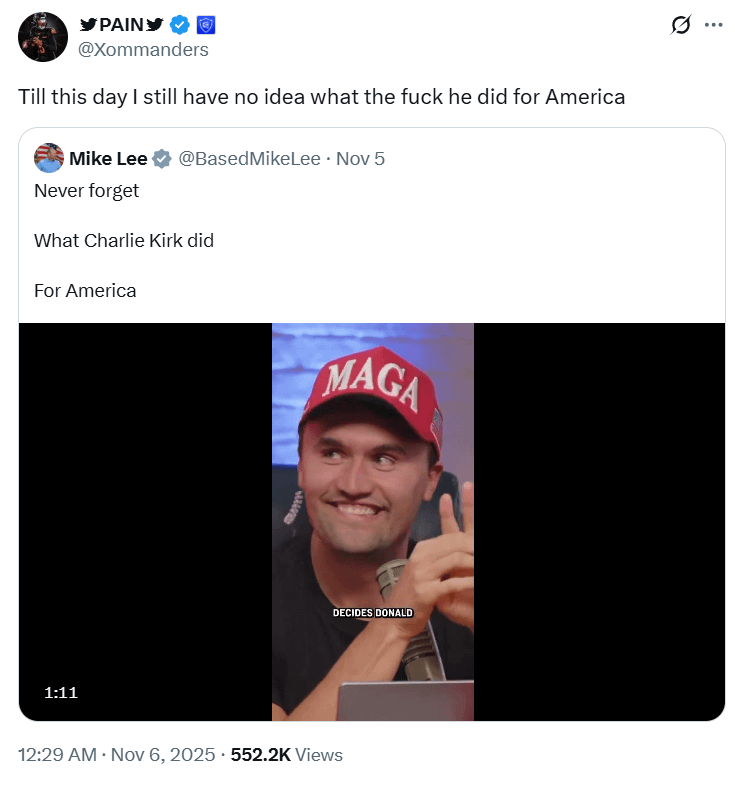This screenshot has height=786, width=735.
Task: Open the three-dot More options menu
Action: (713, 26)
